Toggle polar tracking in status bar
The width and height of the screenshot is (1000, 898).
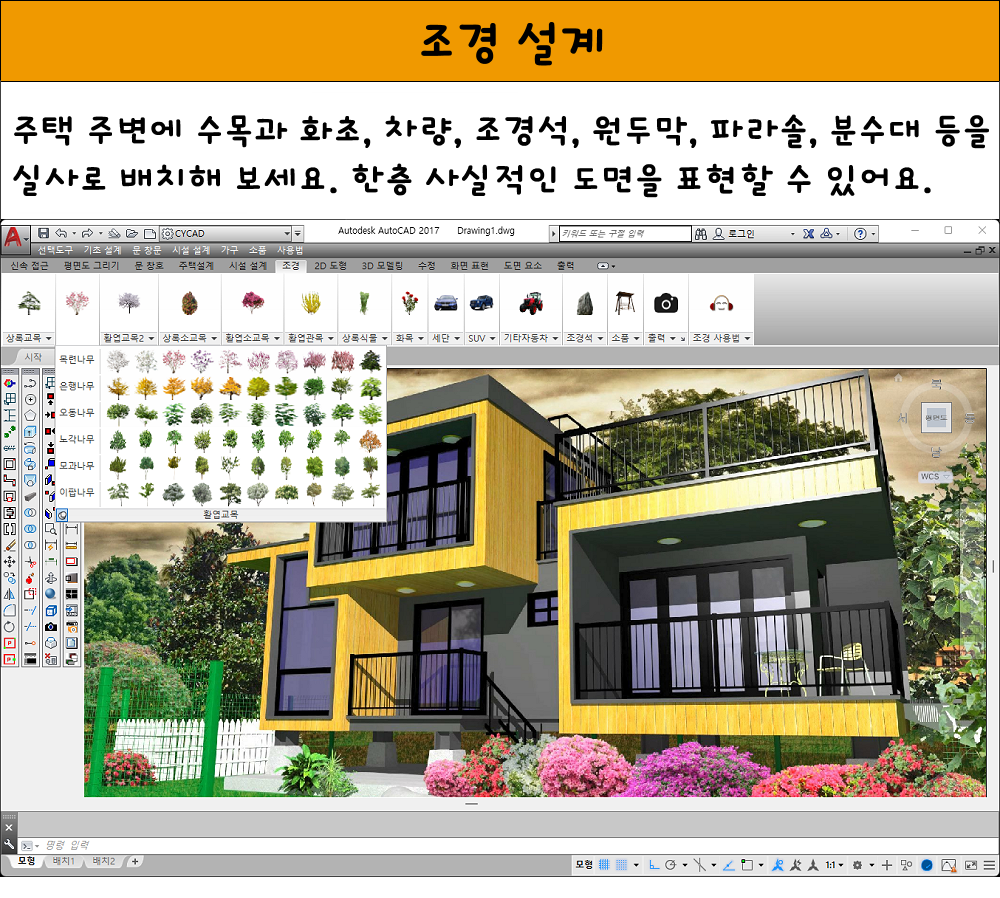click(670, 865)
